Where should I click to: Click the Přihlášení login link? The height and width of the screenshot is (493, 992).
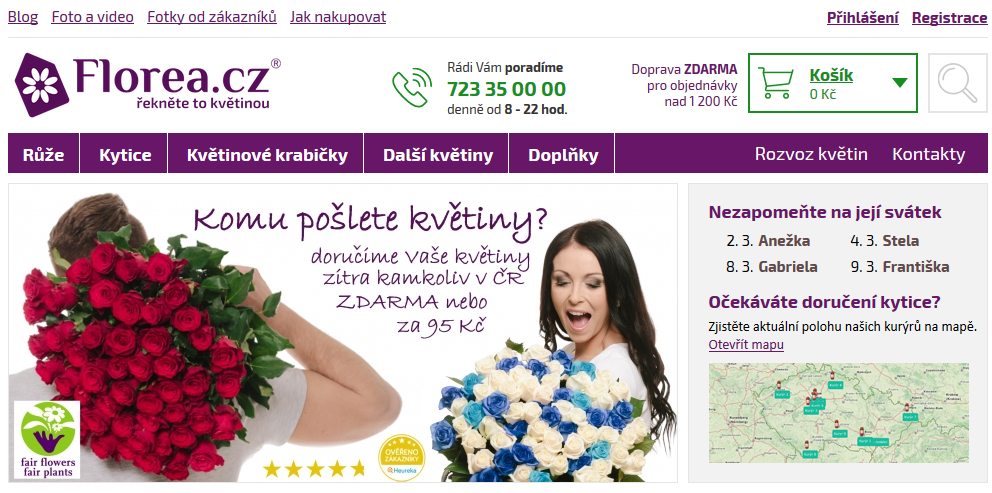coord(863,18)
